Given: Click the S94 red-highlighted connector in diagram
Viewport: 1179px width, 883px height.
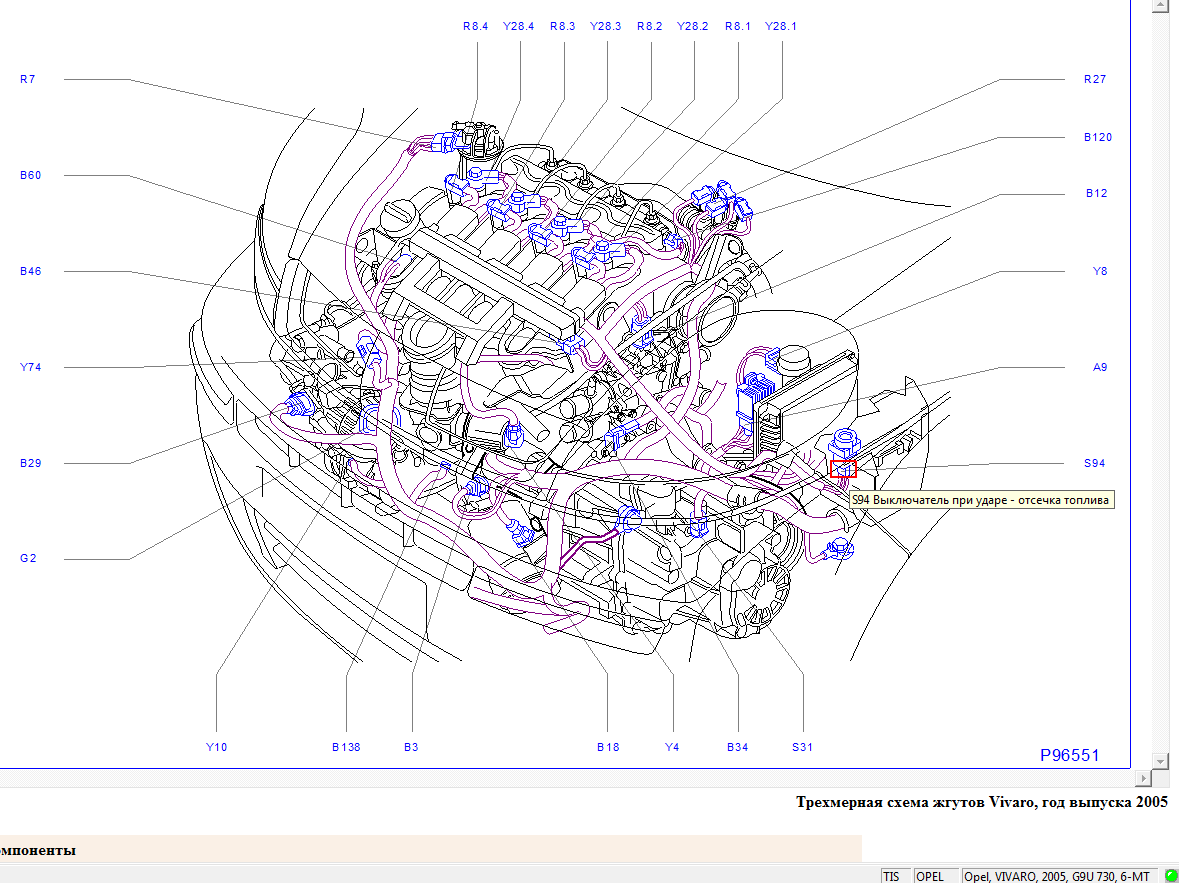Looking at the screenshot, I should (843, 469).
